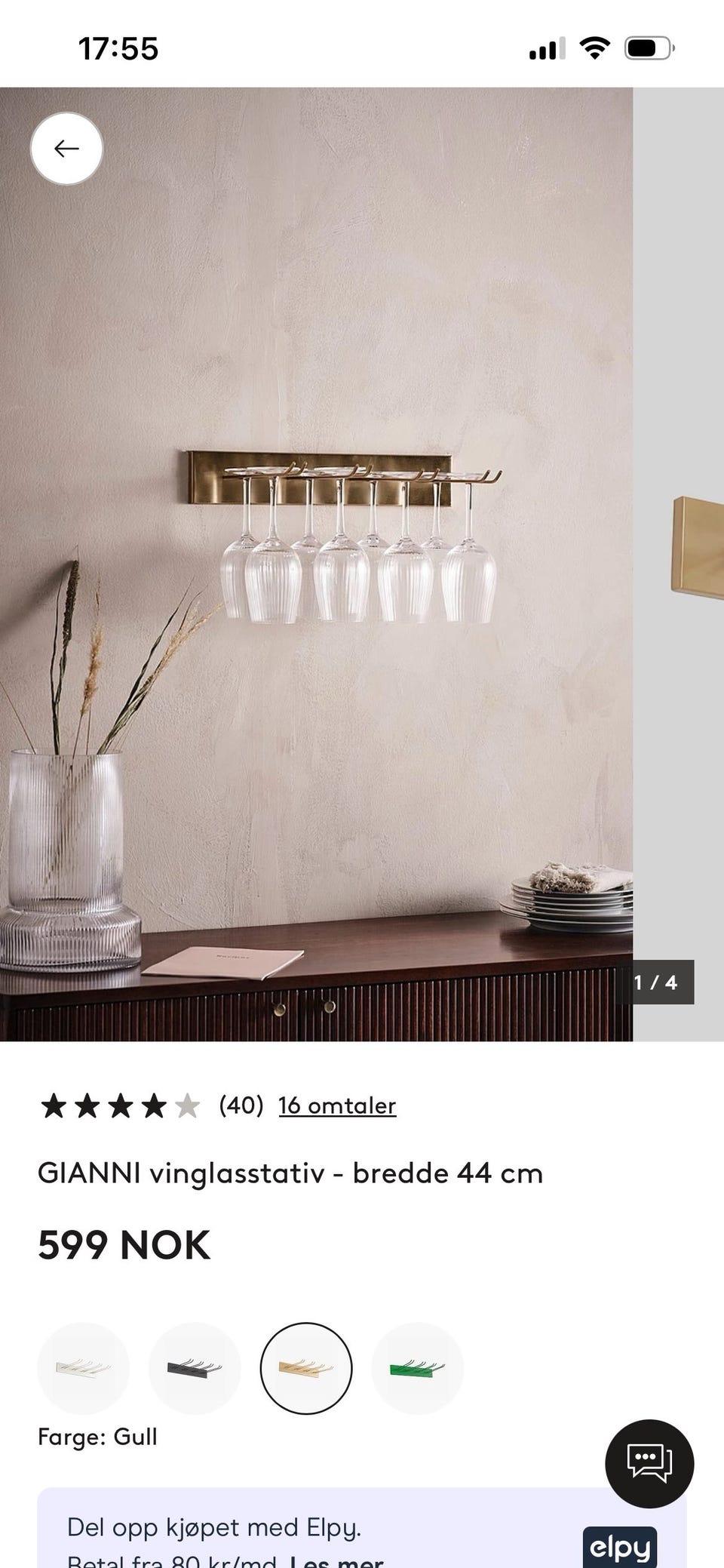Click the fifth grey rating star
Viewport: 724px width, 1568px height.
[x=187, y=1106]
